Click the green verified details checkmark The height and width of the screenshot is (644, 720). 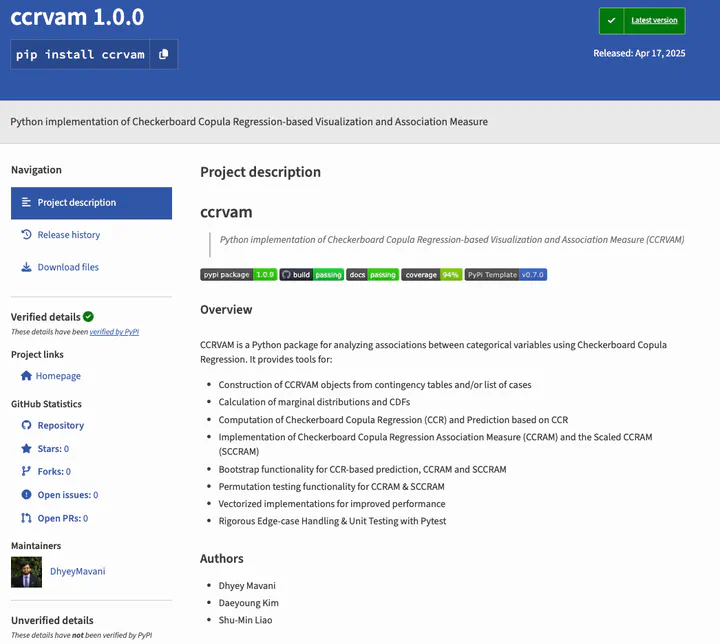(89, 316)
